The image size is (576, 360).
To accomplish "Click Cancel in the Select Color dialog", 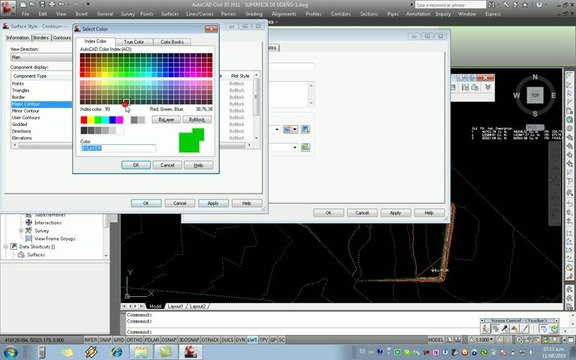I will coord(167,165).
